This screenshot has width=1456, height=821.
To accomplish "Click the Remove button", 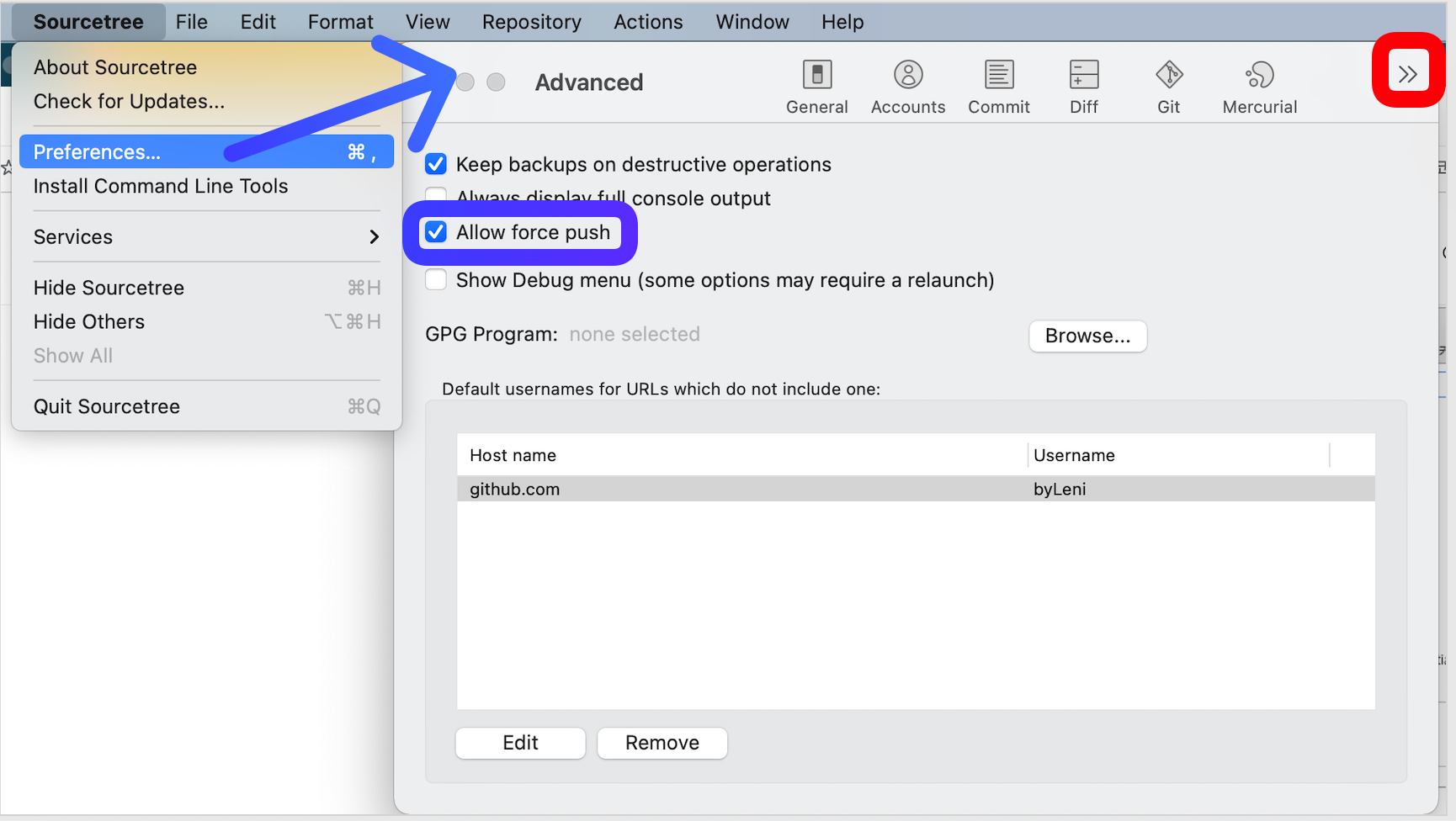I will pos(662,743).
